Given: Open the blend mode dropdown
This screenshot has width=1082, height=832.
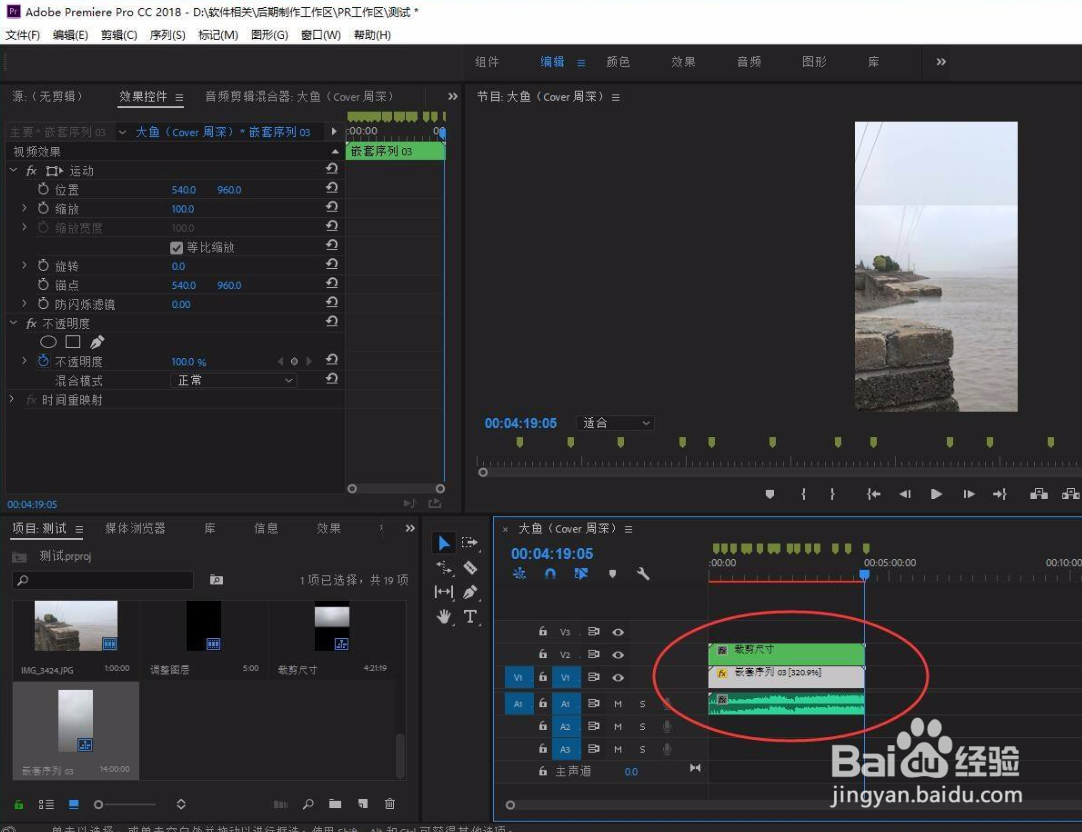Looking at the screenshot, I should (234, 380).
